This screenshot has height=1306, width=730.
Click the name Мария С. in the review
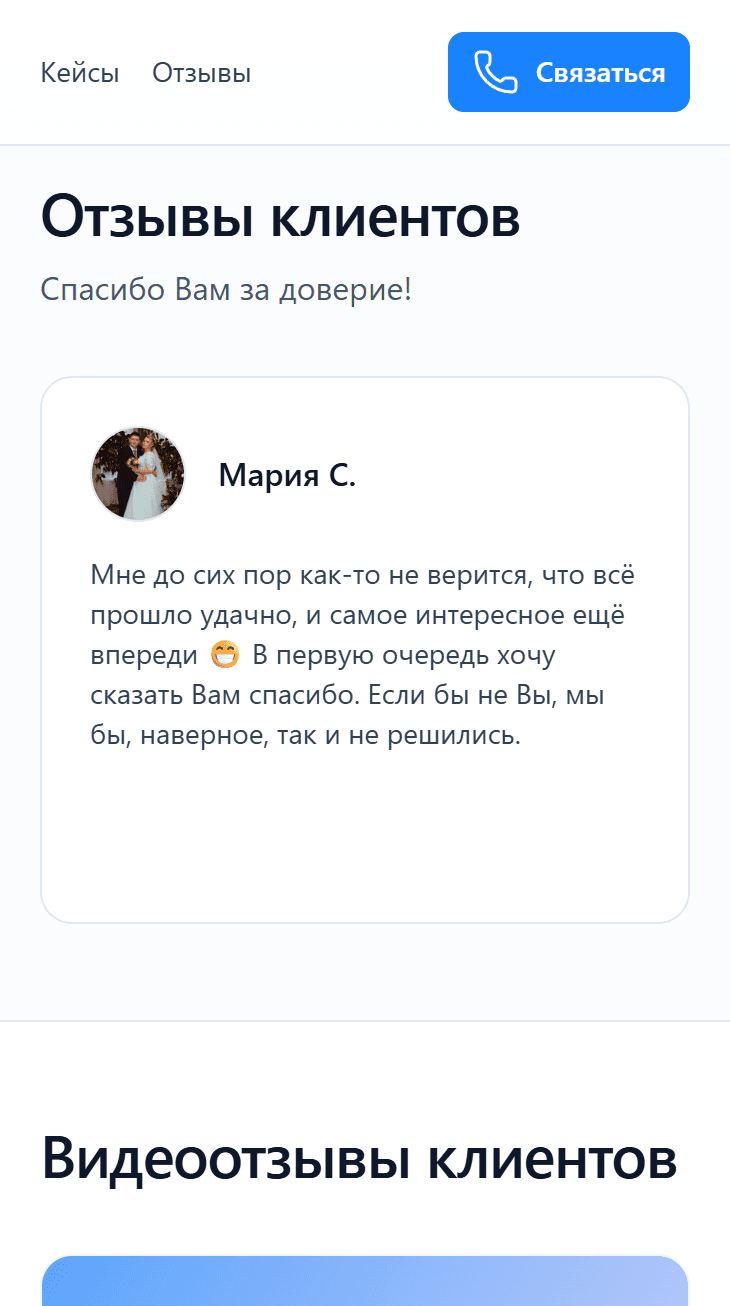point(286,475)
